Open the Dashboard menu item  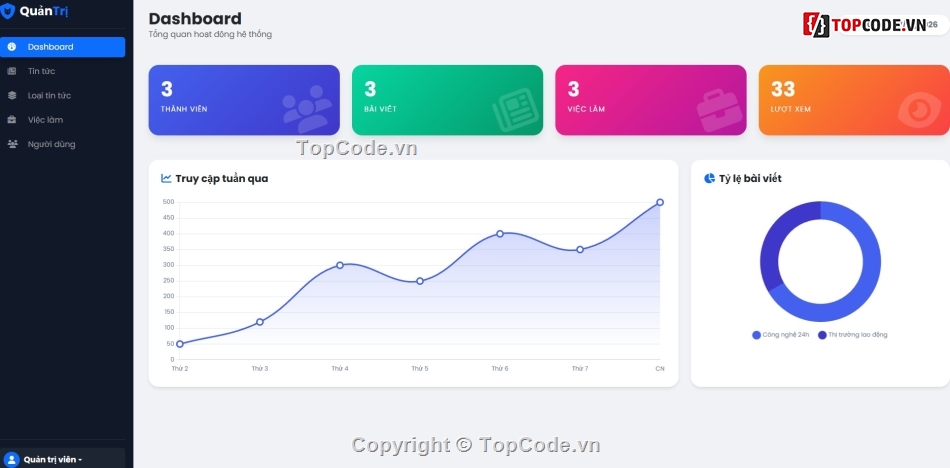pos(63,47)
